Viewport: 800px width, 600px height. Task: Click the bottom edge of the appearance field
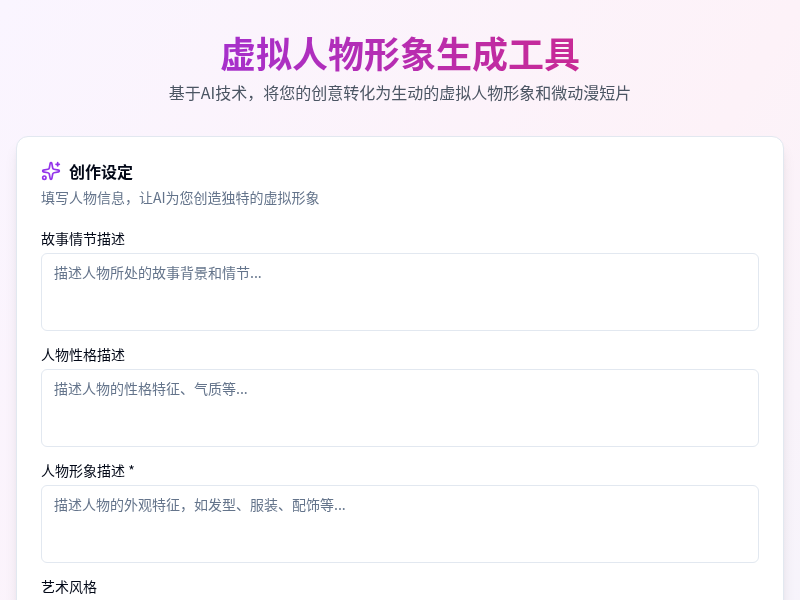coord(400,560)
